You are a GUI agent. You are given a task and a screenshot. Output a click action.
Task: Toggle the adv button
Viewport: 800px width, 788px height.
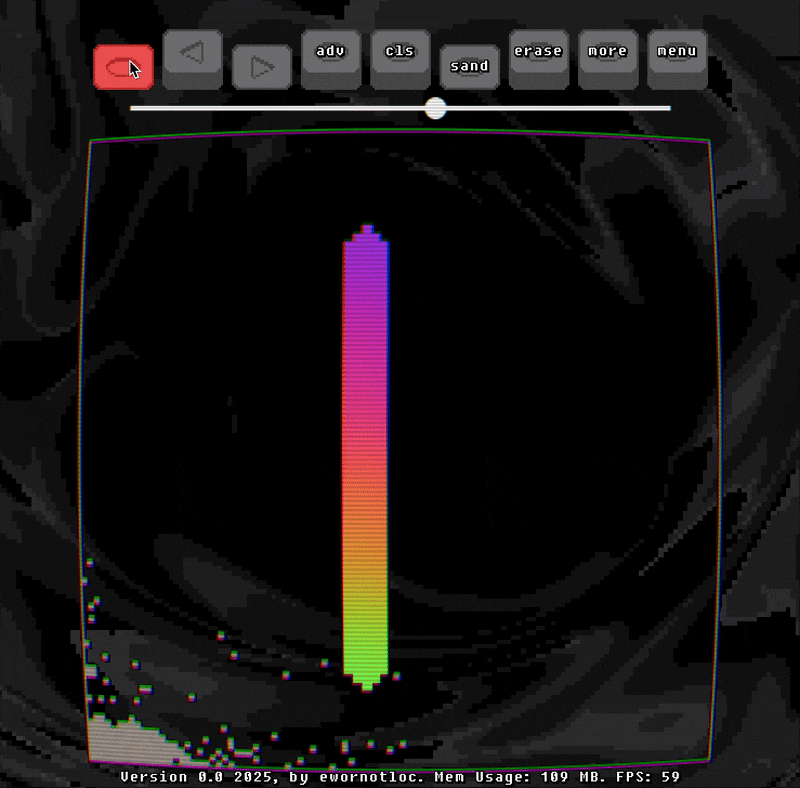click(x=331, y=60)
